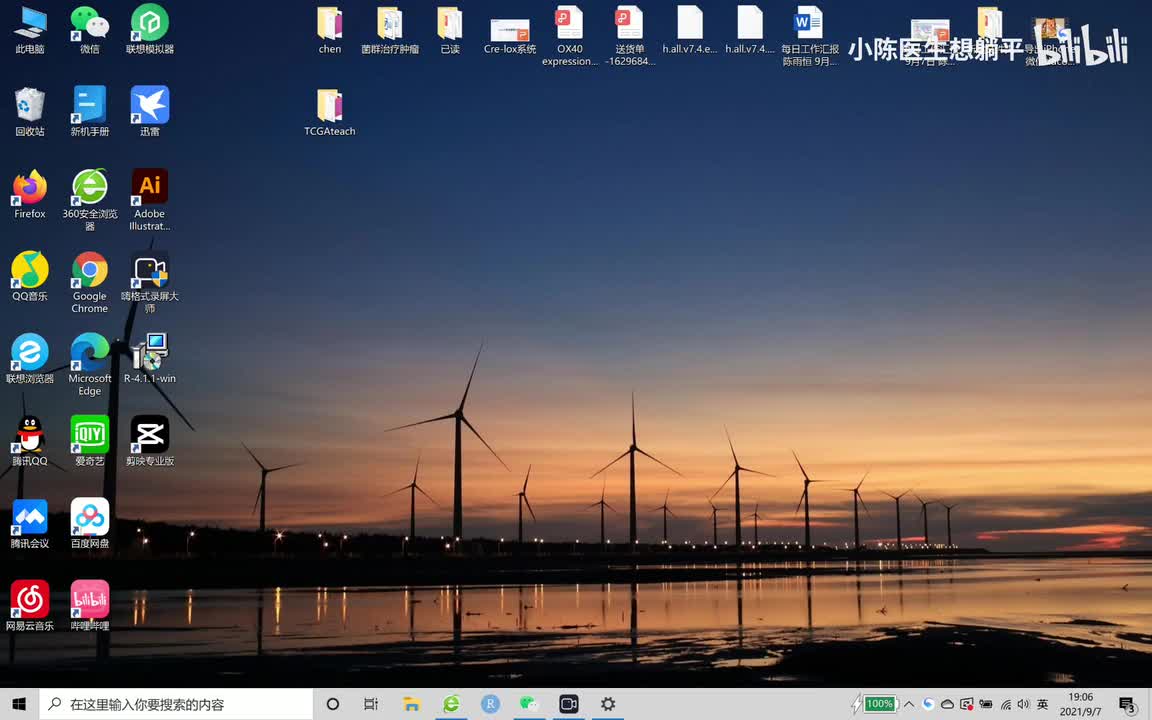Open the notification center in taskbar
The image size is (1152, 720).
(1127, 704)
